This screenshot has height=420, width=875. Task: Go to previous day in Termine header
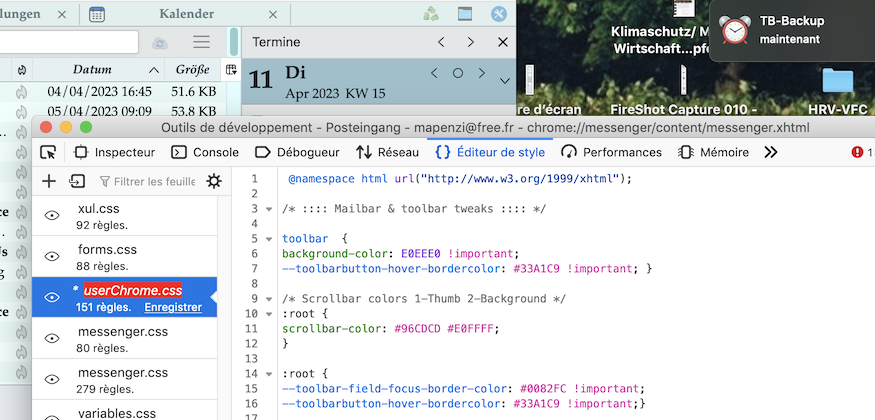(x=441, y=42)
